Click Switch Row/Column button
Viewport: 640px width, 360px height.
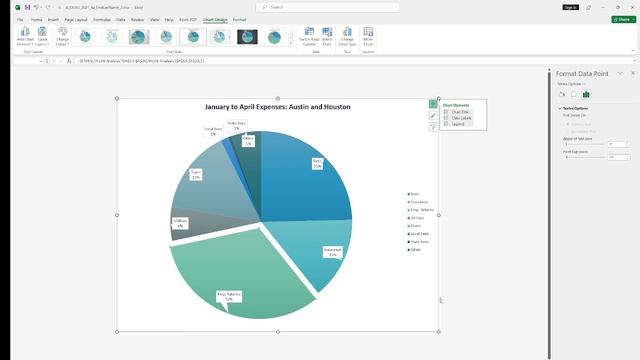coord(309,36)
